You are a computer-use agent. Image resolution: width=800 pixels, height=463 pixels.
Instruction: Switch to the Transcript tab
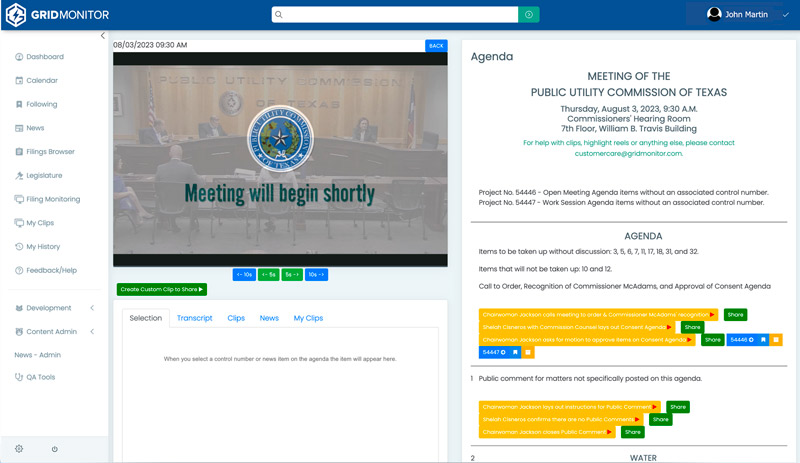click(194, 318)
